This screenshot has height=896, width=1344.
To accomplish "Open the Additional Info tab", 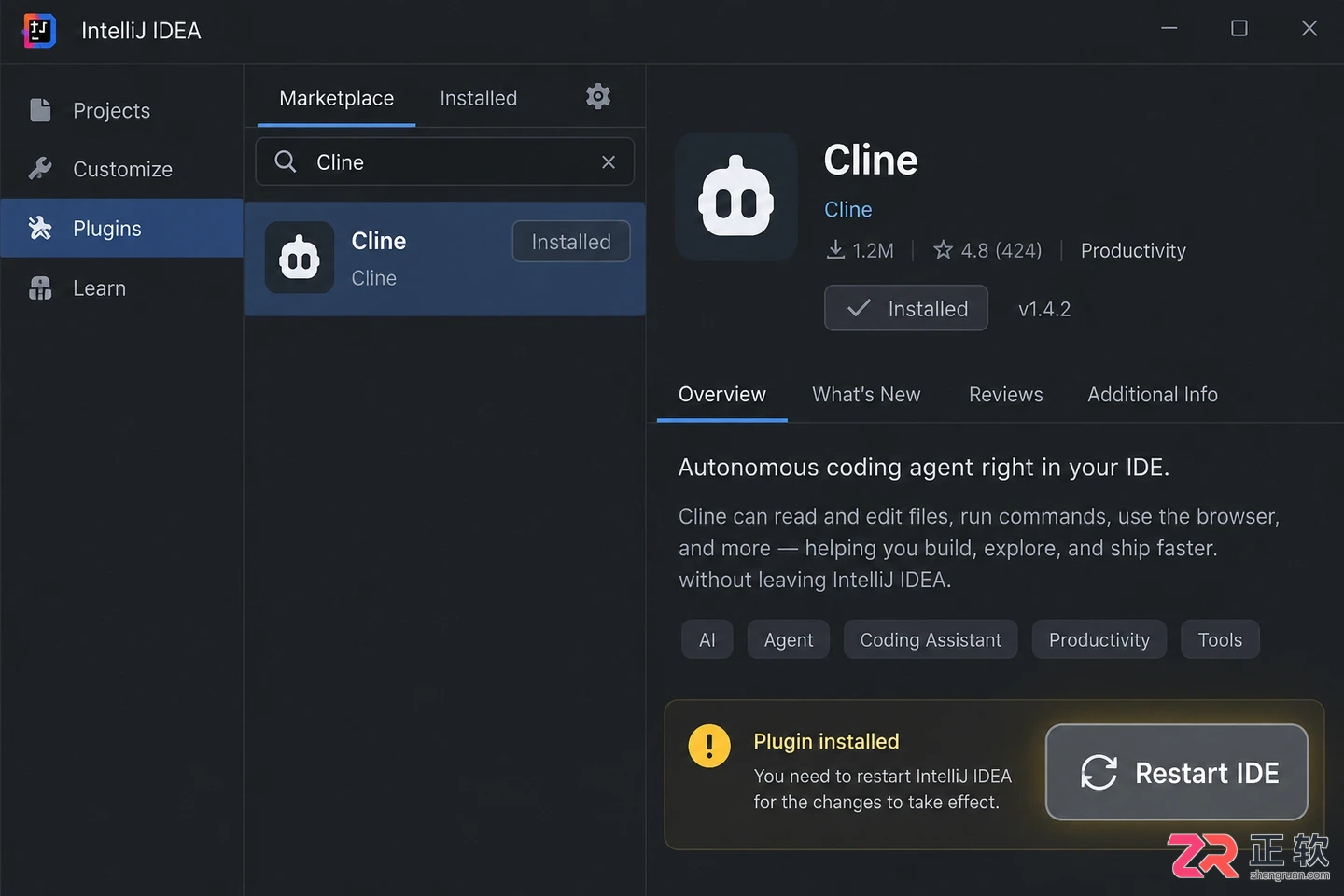I will click(x=1153, y=395).
